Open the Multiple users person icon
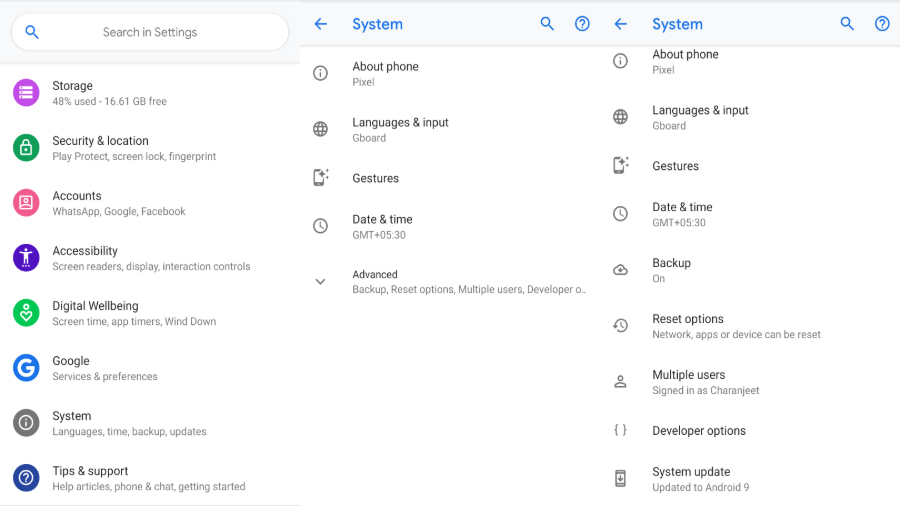This screenshot has height=506, width=900. click(620, 382)
